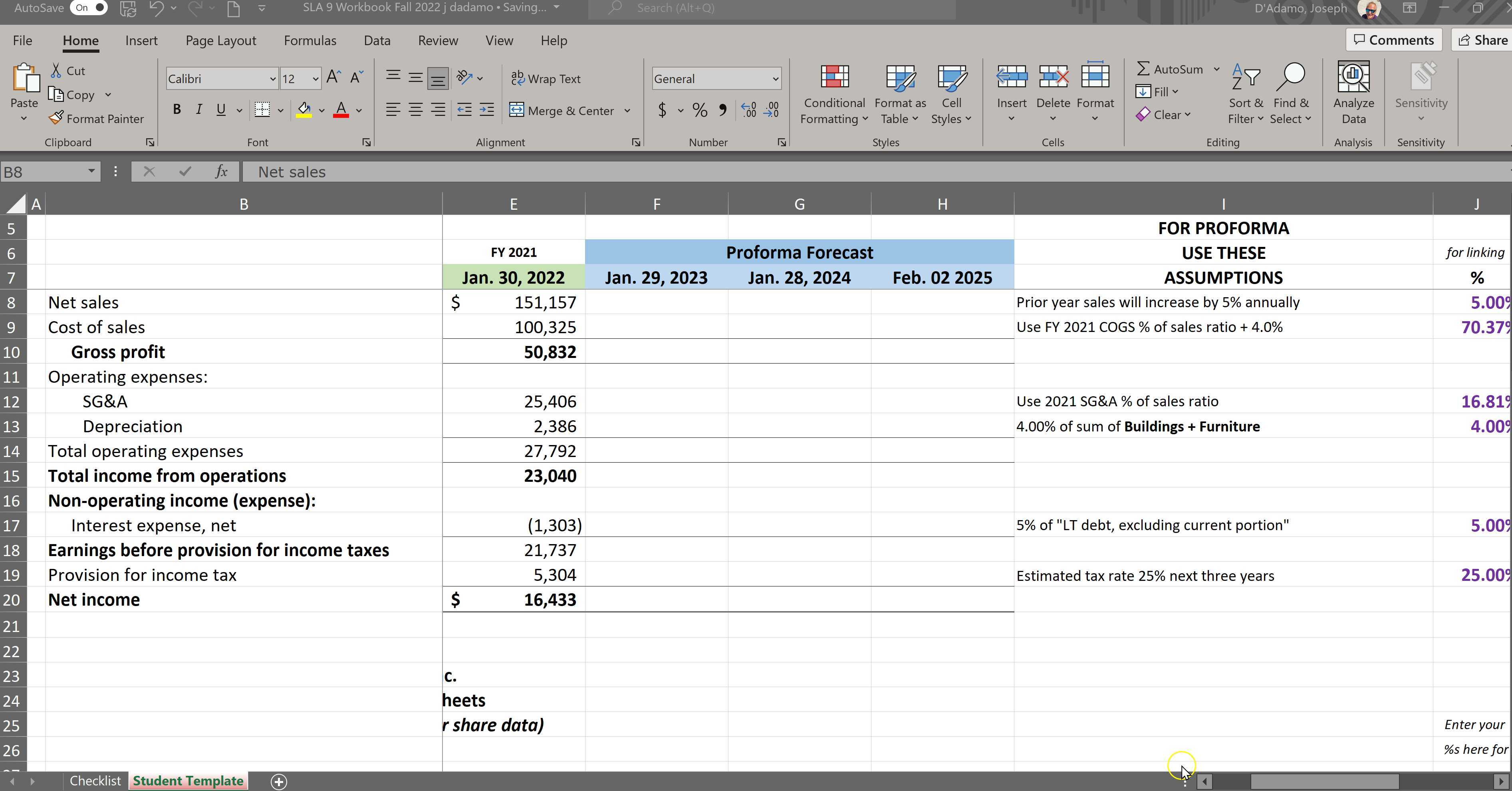Open Conditional Formatting options
The height and width of the screenshot is (791, 1512).
pyautogui.click(x=834, y=94)
